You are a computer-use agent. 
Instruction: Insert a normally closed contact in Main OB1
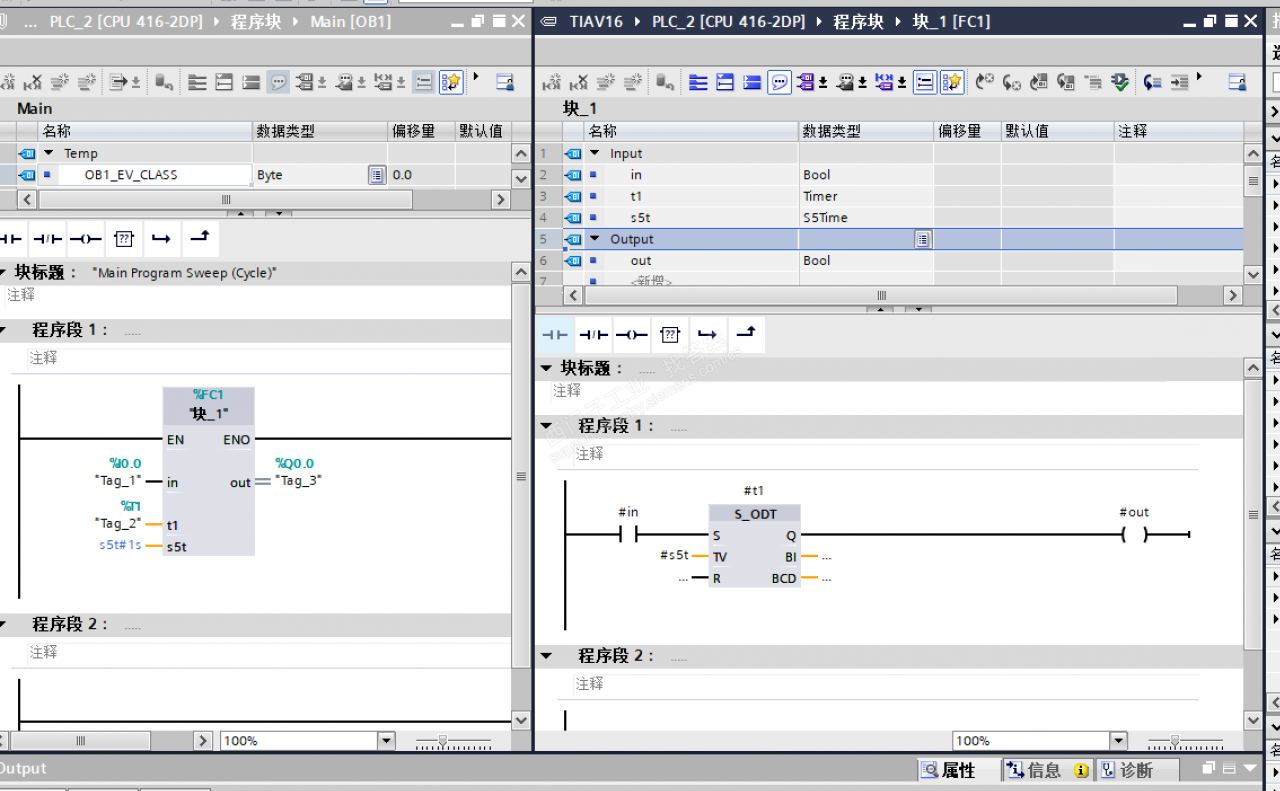pyautogui.click(x=47, y=239)
